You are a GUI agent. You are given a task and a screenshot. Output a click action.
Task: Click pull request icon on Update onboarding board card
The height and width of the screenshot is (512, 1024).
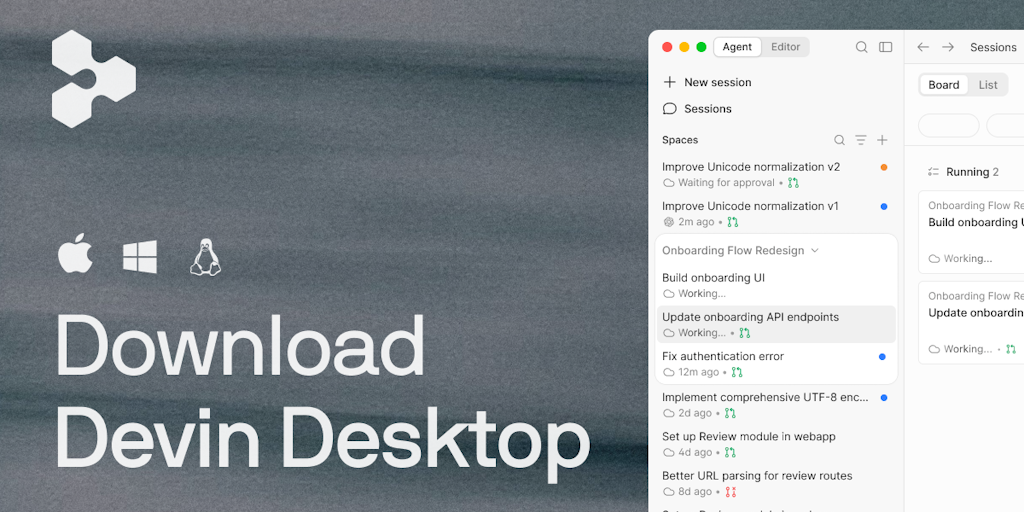coord(1011,349)
